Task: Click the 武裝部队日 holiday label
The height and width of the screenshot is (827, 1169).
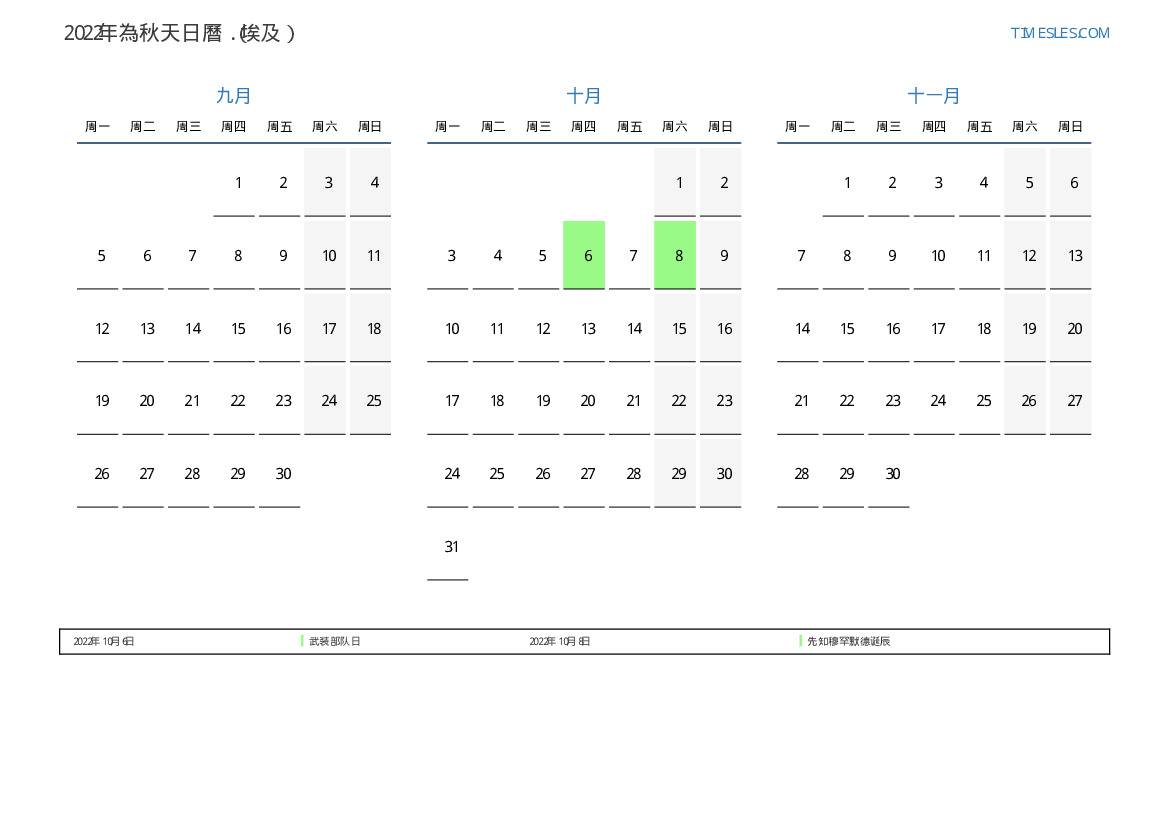Action: (334, 641)
